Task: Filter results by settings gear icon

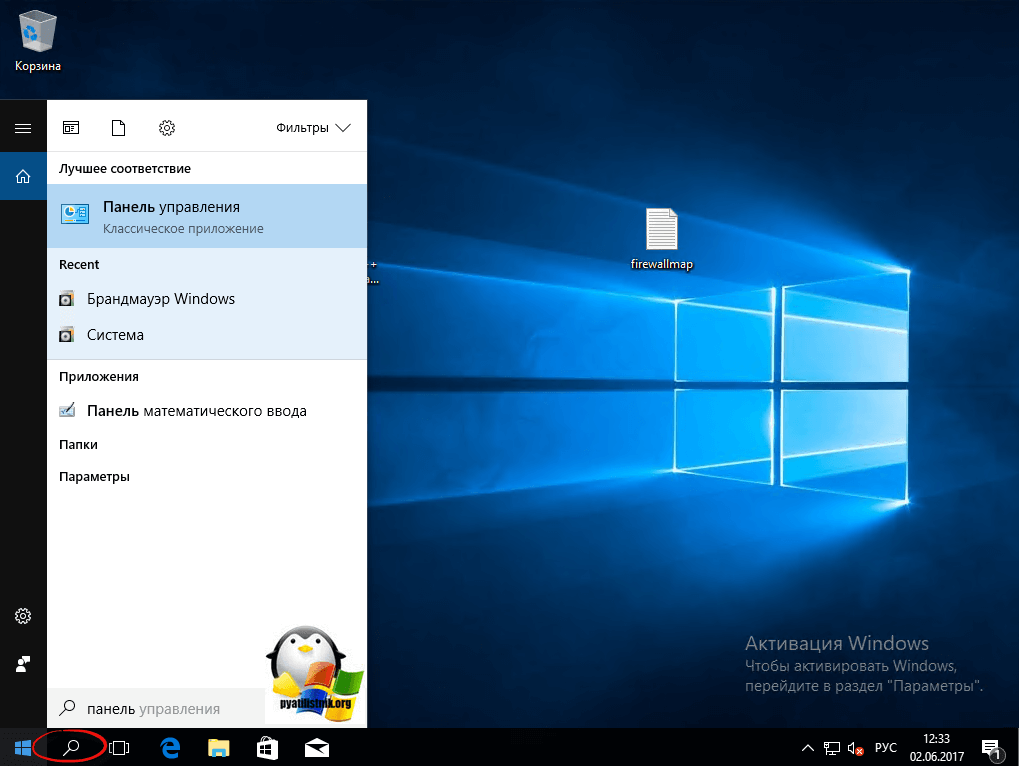Action: pyautogui.click(x=167, y=128)
